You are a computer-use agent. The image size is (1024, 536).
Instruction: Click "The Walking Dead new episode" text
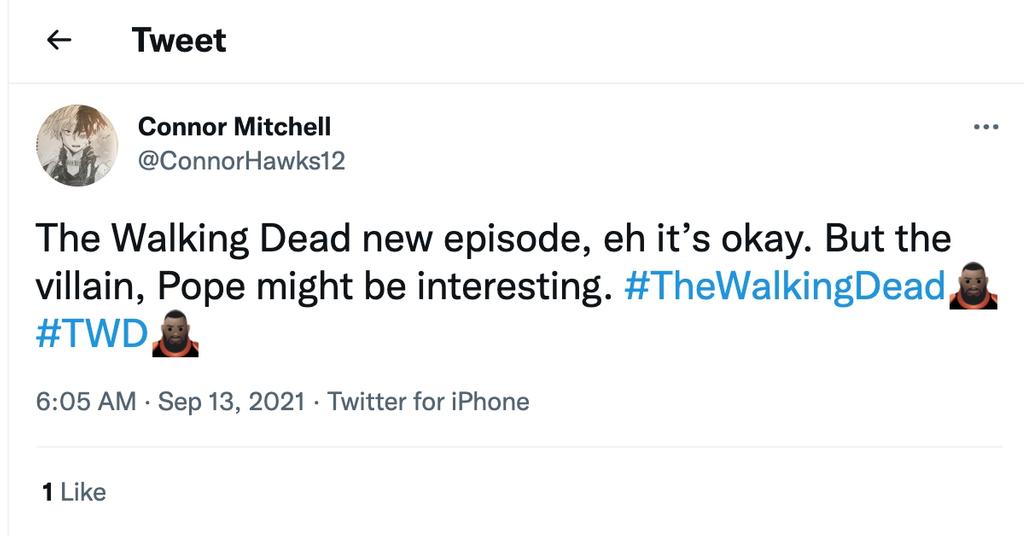tap(300, 239)
